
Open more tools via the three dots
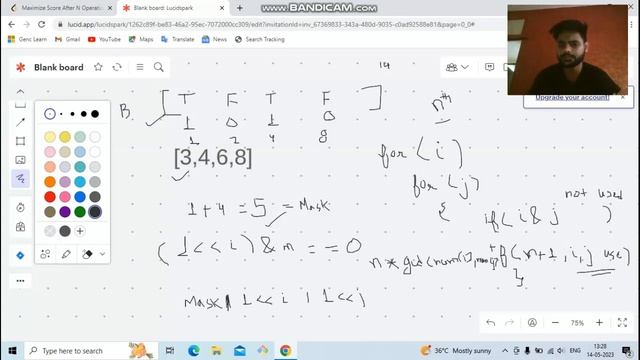tap(20, 281)
